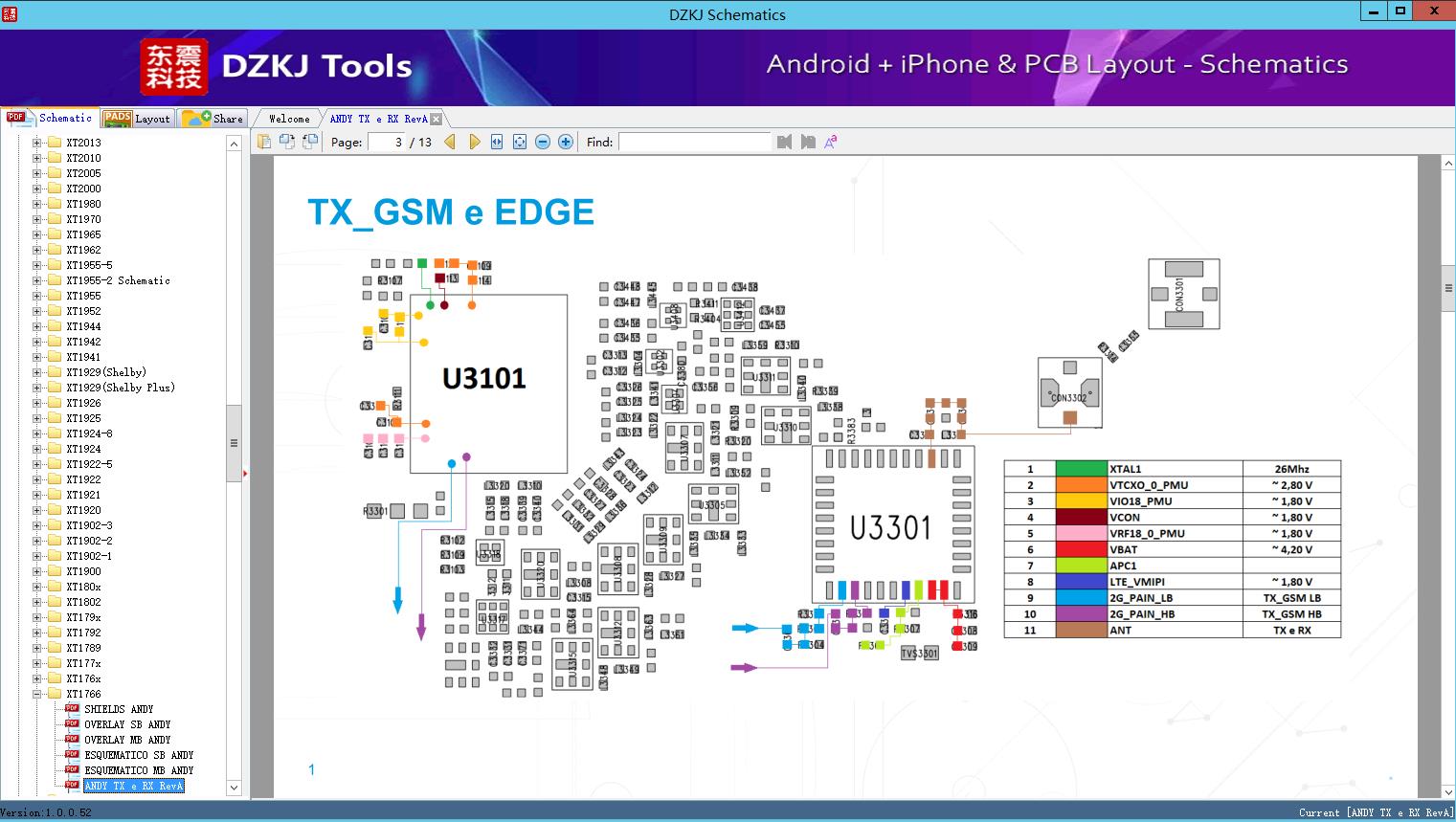The image size is (1456, 822).
Task: Click the find next icon
Action: (x=808, y=142)
